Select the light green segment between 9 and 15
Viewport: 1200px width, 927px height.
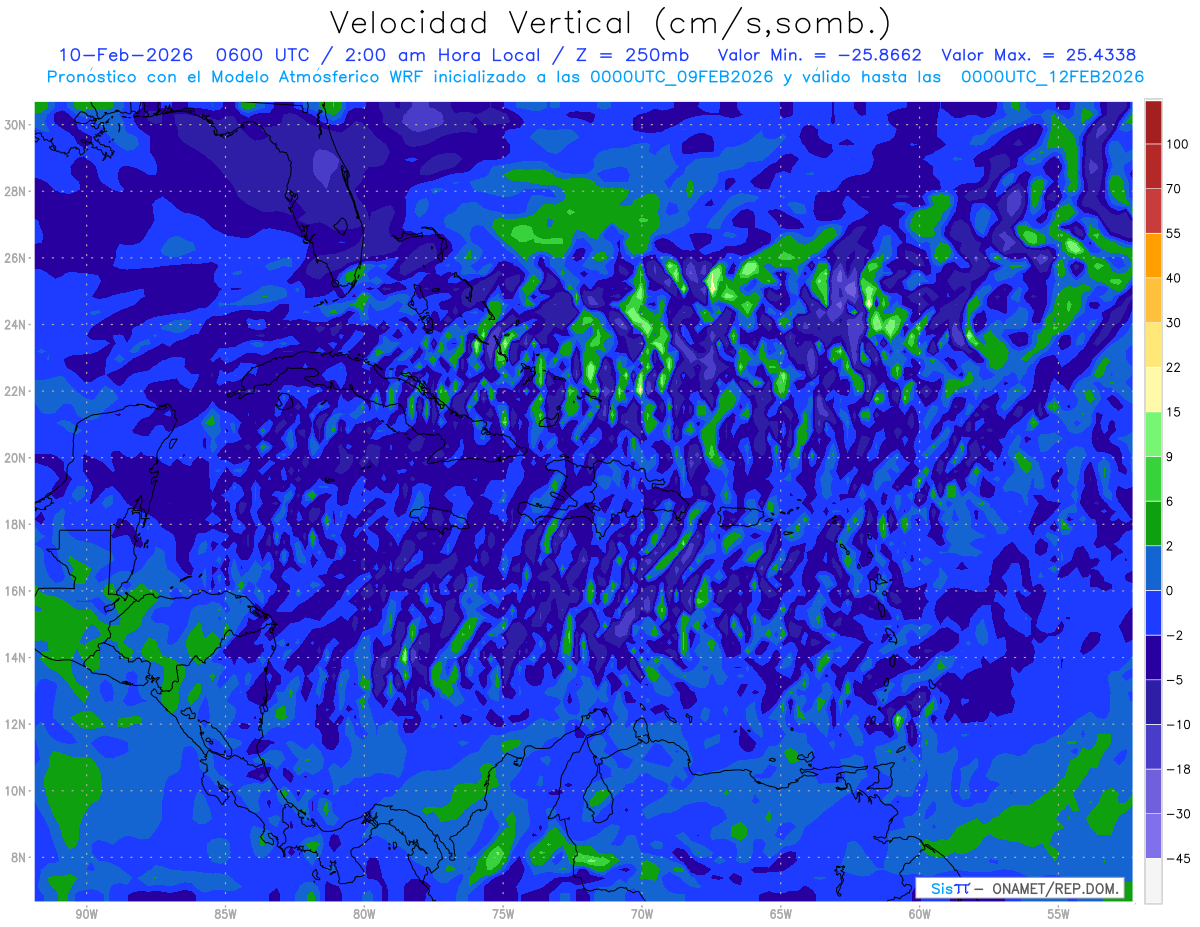1153,434
